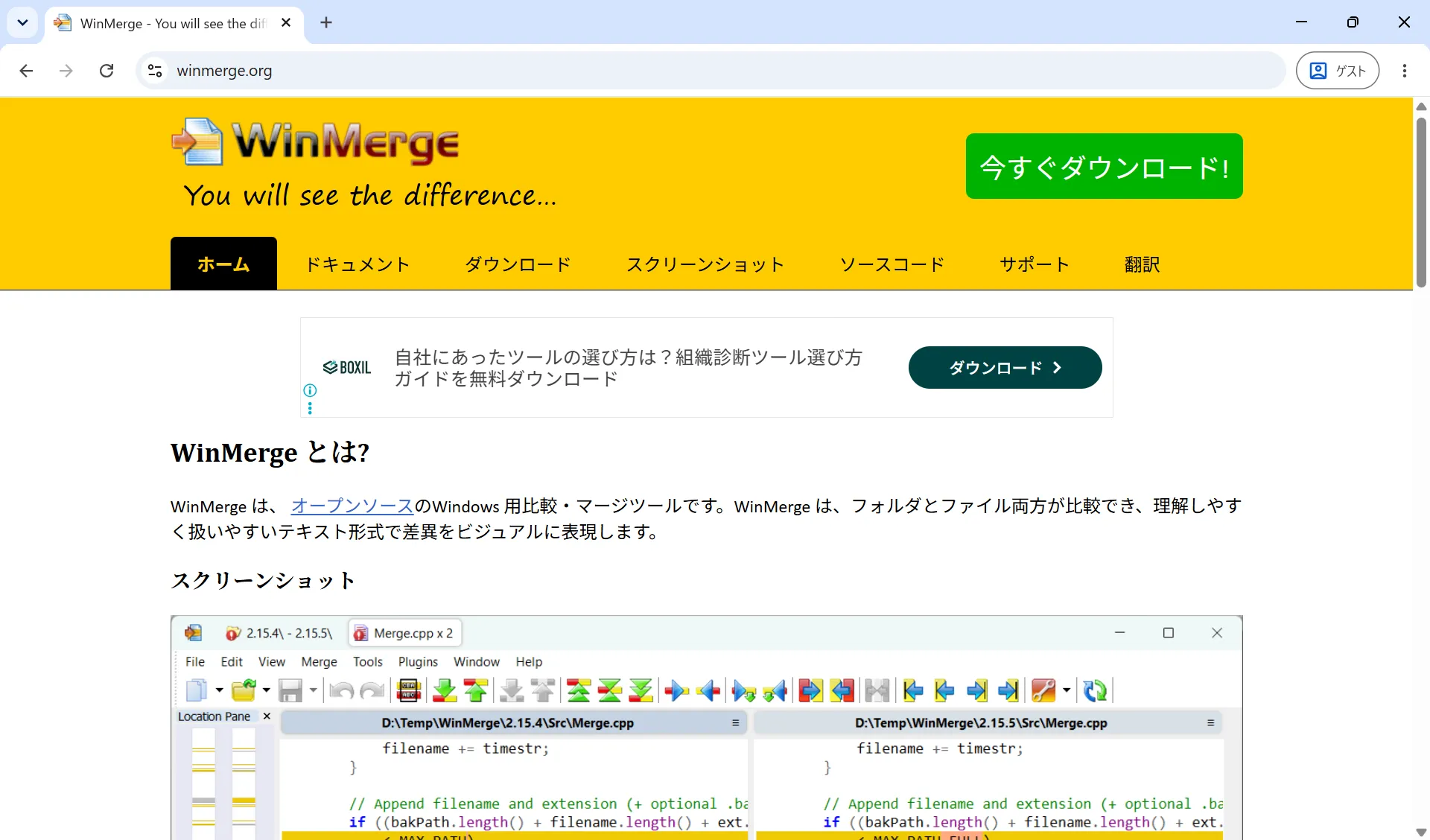Click Previous Difference green up arrow icon
Viewport: 1430px width, 840px height.
click(x=476, y=690)
